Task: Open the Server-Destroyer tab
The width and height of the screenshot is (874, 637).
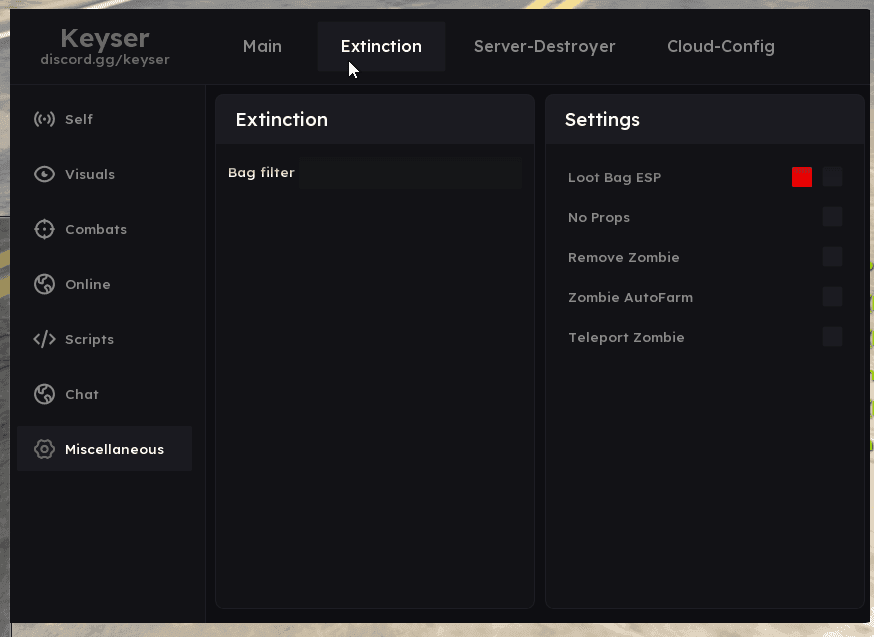Action: pos(544,47)
